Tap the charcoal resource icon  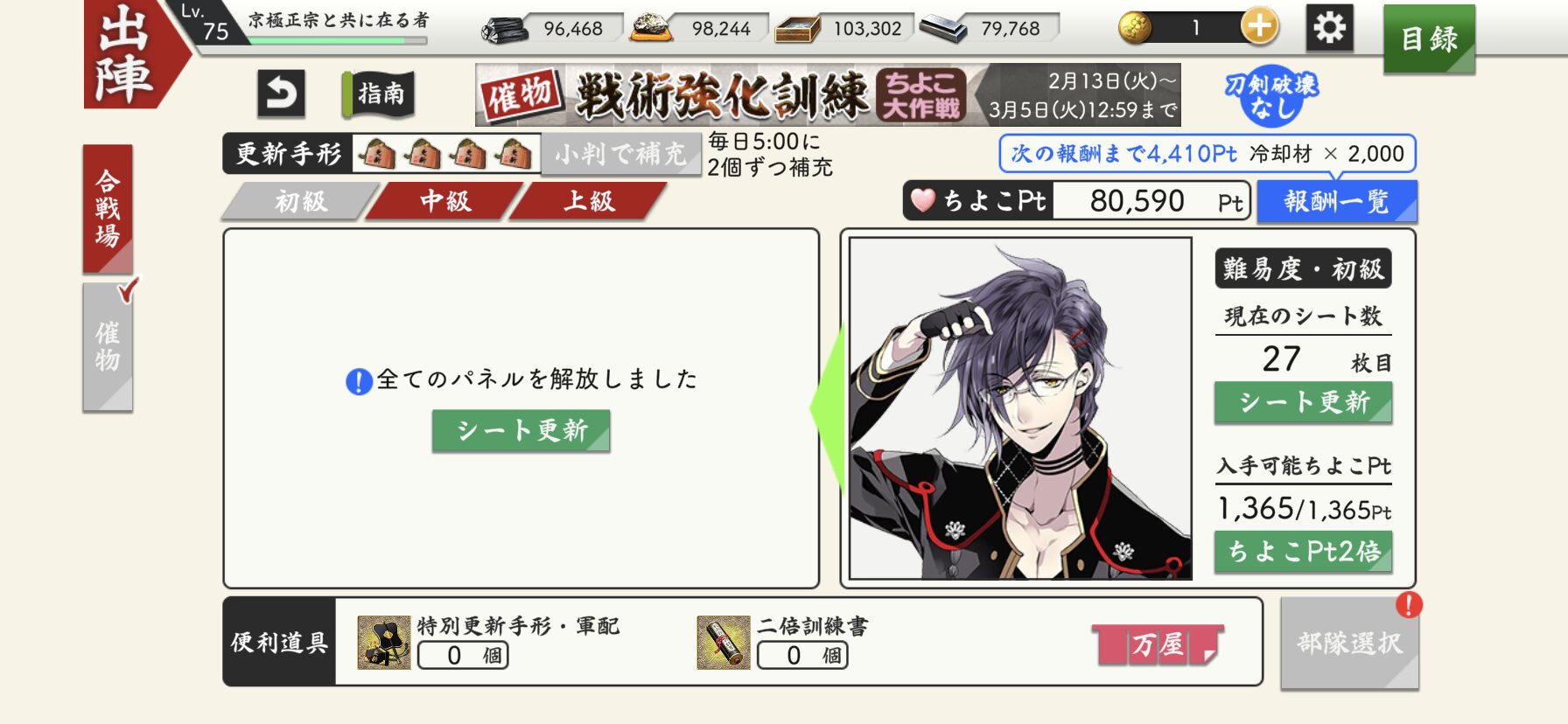pyautogui.click(x=506, y=29)
